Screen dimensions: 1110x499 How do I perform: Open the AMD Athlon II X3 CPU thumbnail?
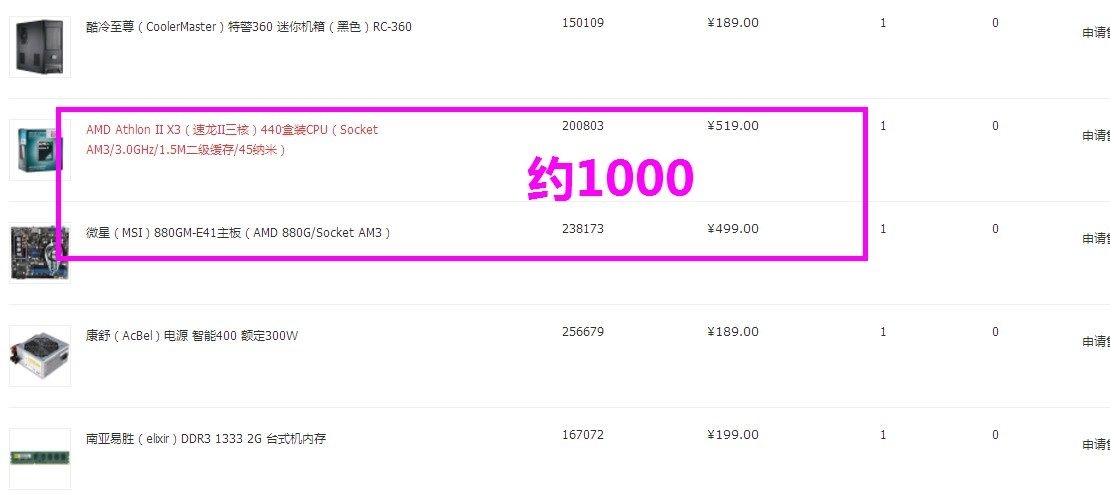40,150
